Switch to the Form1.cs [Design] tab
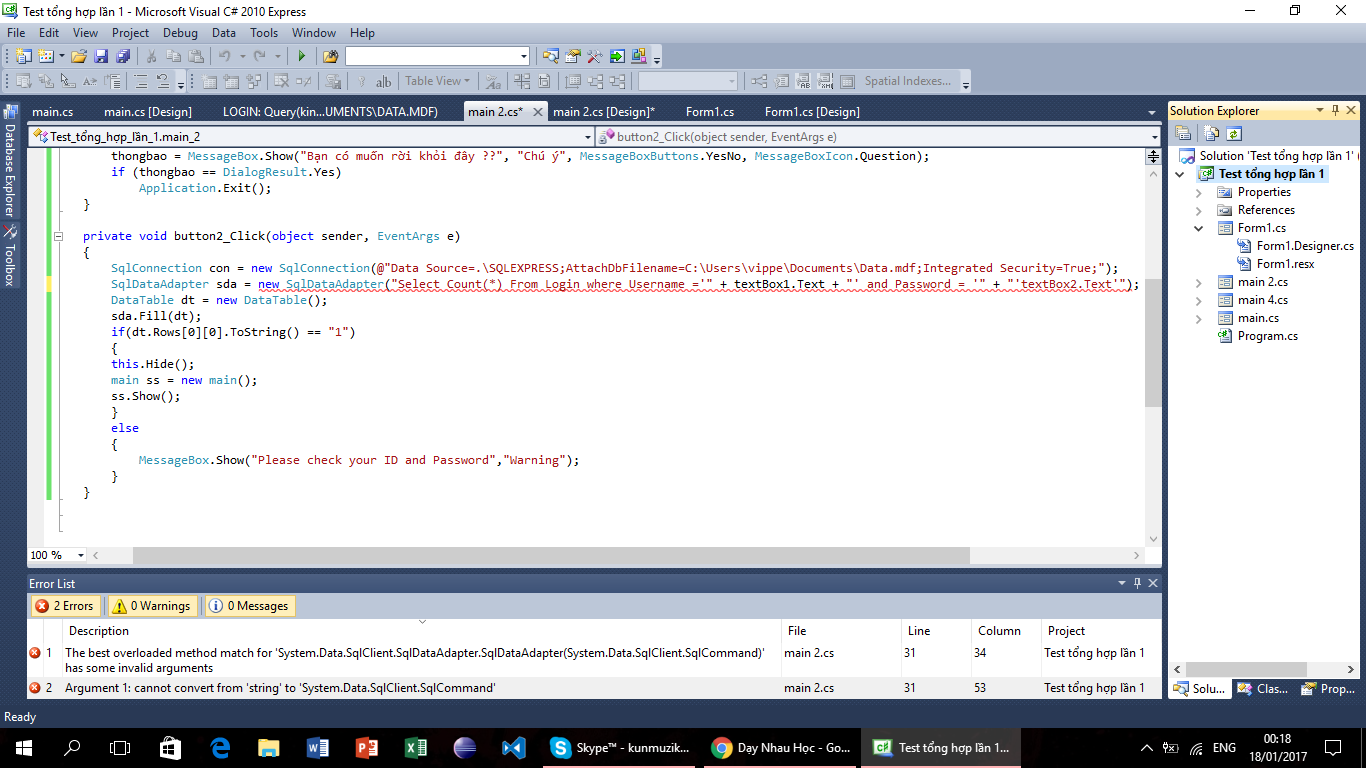The height and width of the screenshot is (768, 1366). tap(811, 112)
